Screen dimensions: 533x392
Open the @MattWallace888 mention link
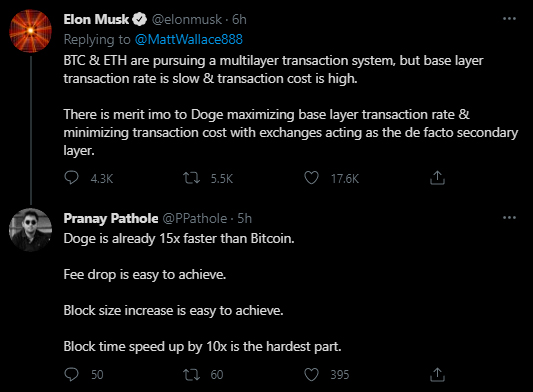189,39
